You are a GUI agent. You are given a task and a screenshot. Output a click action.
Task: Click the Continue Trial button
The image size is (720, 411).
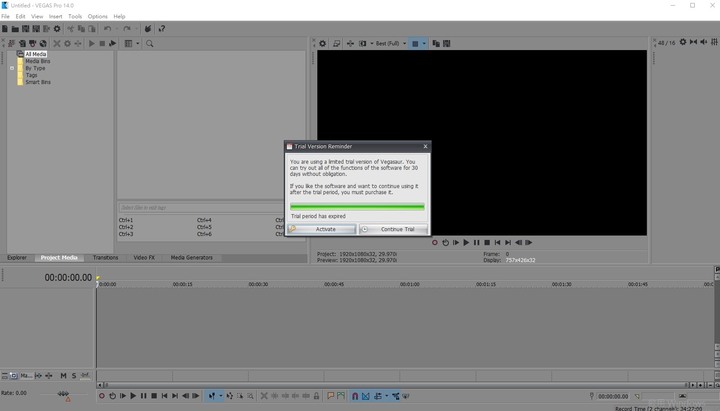[x=394, y=229]
